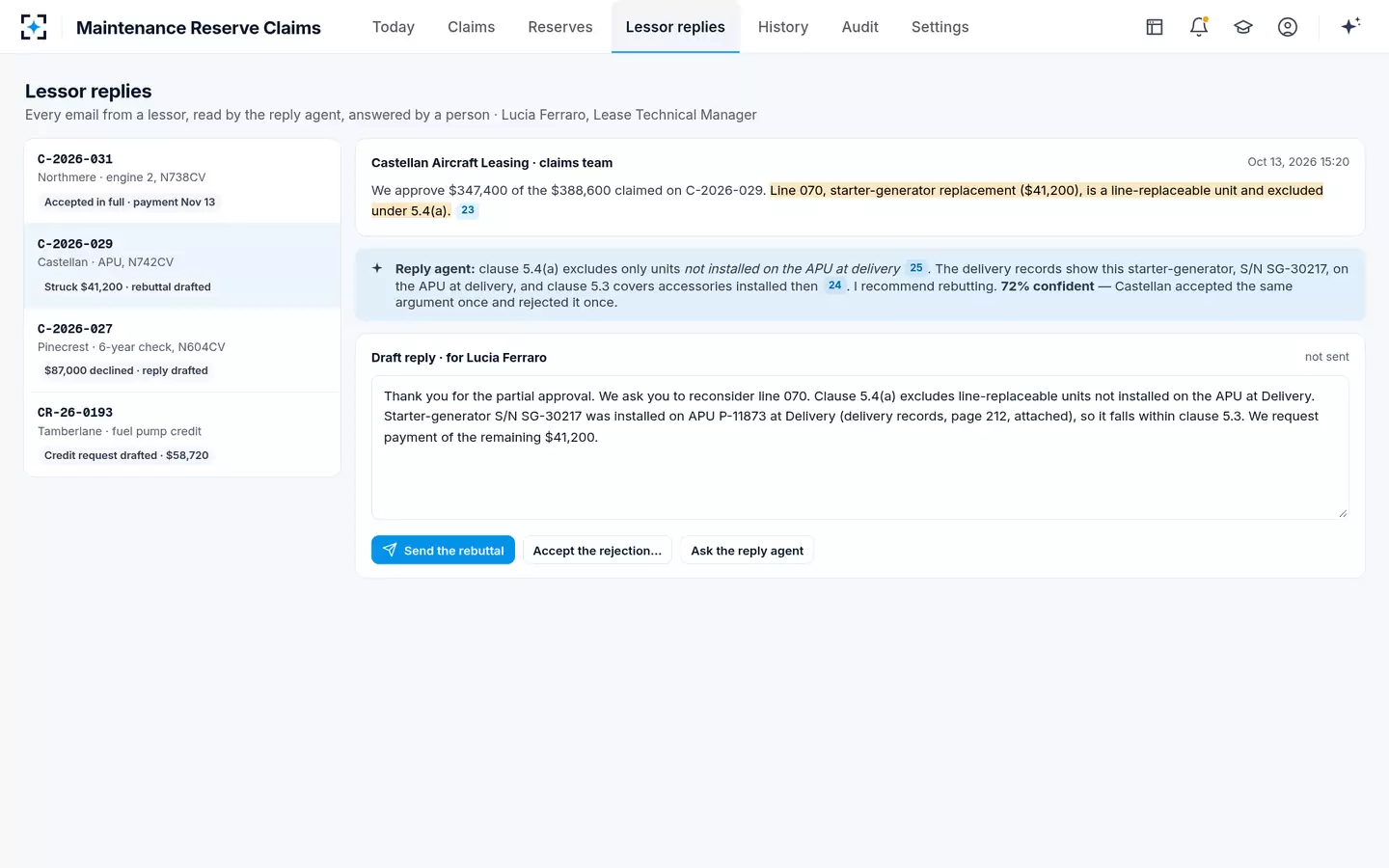1389x868 pixels.
Task: Click the 'Draft reply · for Lucia Ferraro' heading
Action: click(459, 358)
